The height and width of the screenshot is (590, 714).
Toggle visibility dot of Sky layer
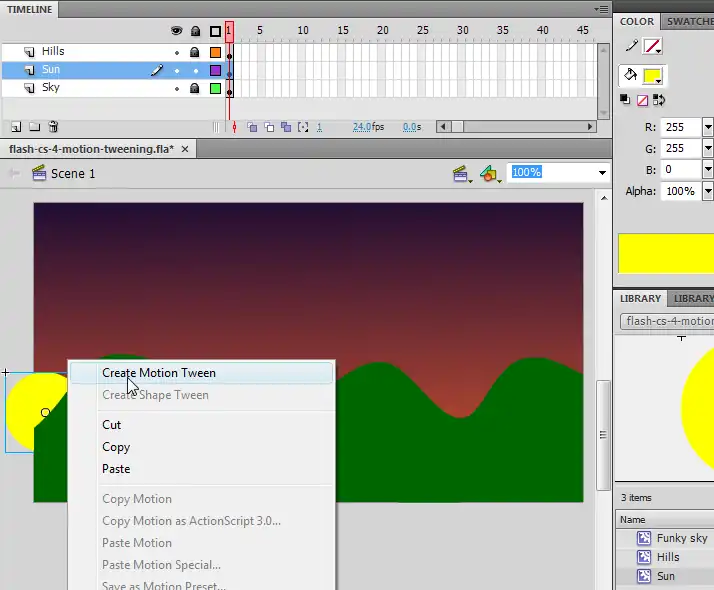point(177,88)
